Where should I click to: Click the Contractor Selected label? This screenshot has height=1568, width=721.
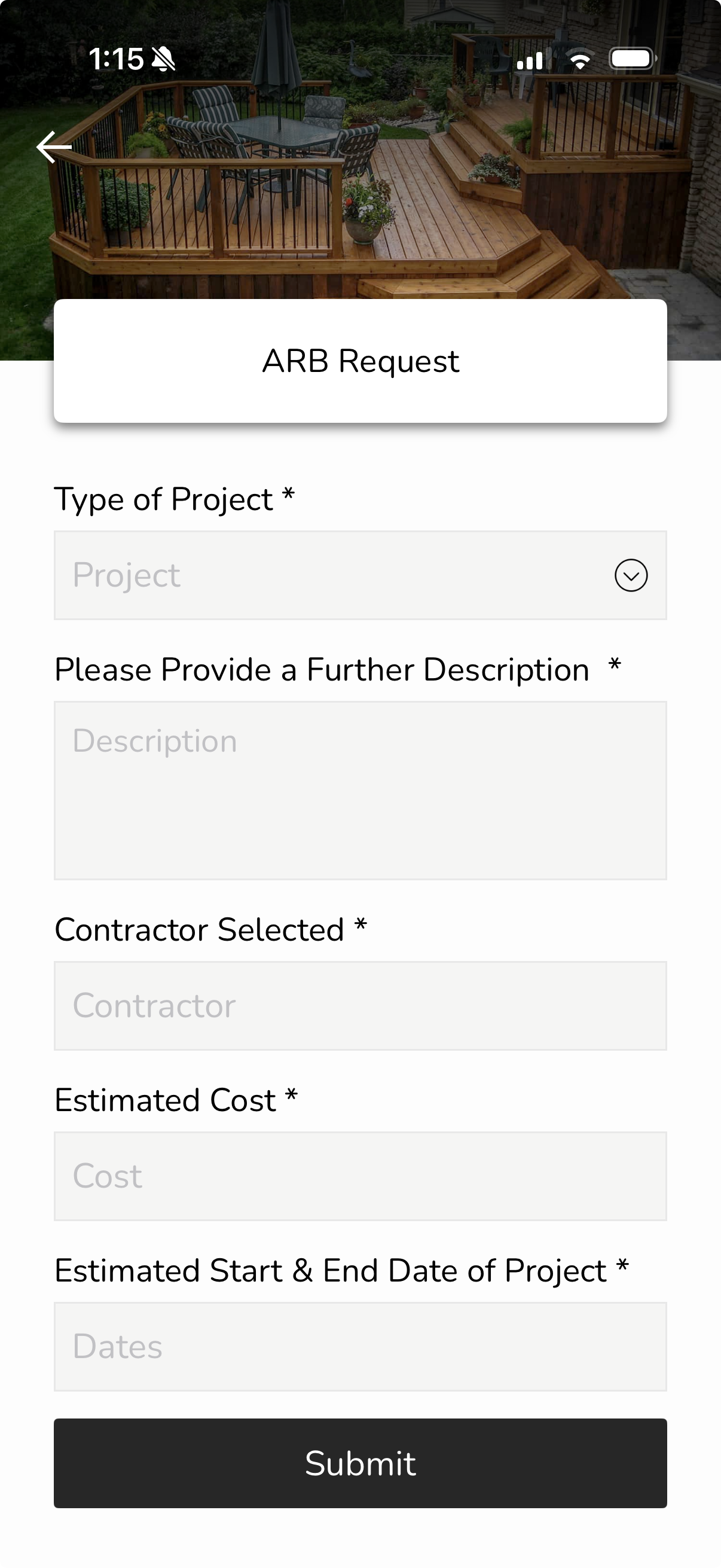pos(200,929)
